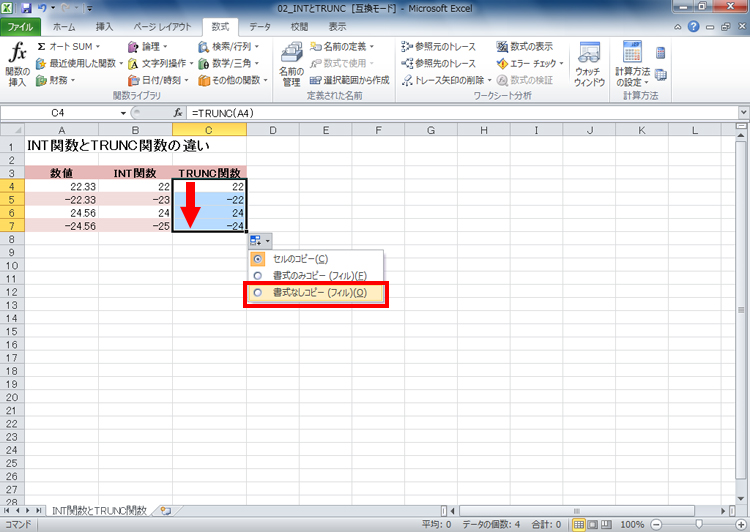Switch to the Page Layout (ページ レイアウト) tab
The width and height of the screenshot is (750, 532).
coord(162,27)
